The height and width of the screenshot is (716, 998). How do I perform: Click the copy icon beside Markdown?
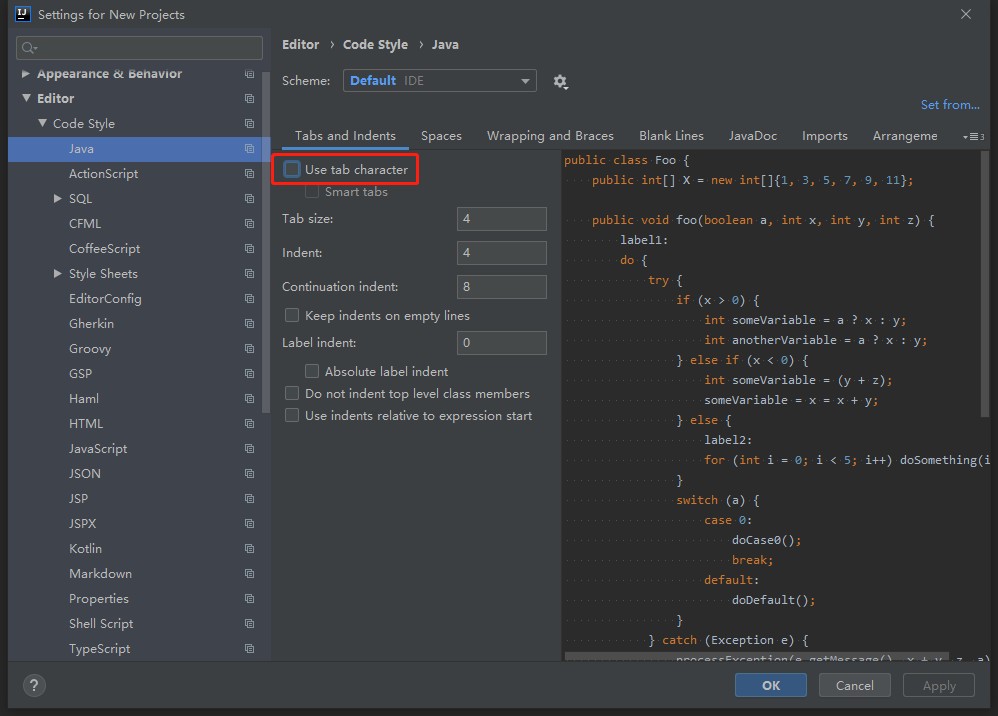point(249,574)
